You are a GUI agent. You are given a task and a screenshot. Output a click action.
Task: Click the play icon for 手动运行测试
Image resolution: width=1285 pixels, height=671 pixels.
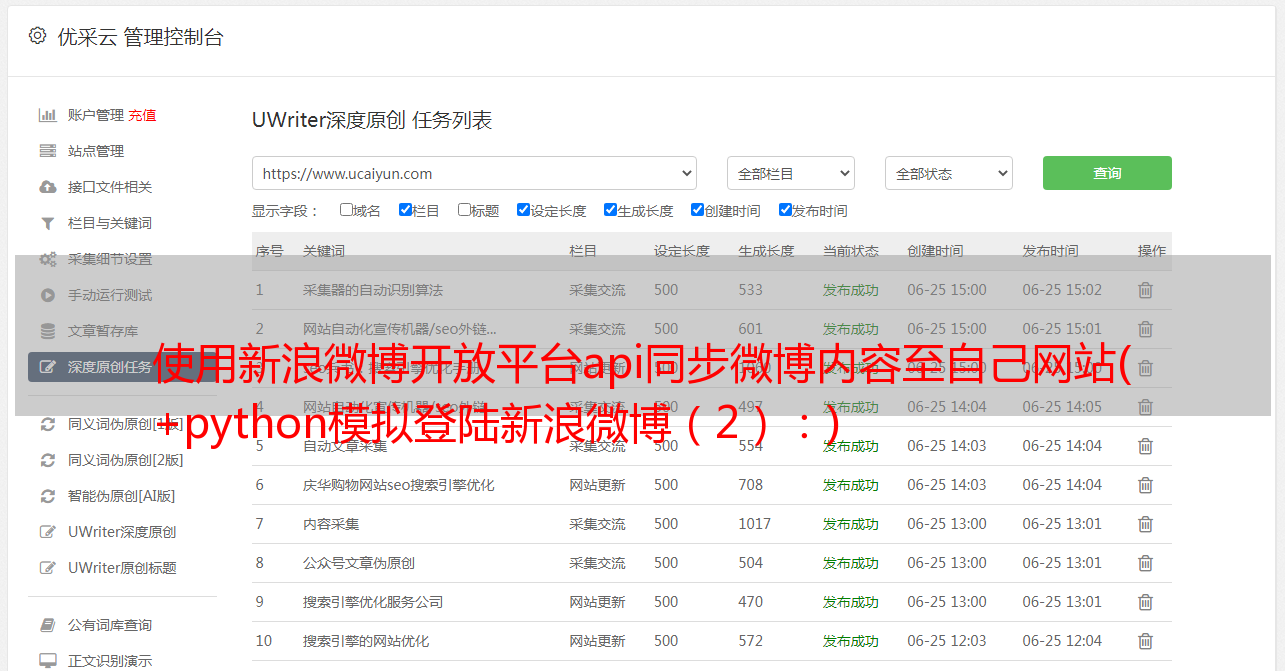pyautogui.click(x=47, y=295)
